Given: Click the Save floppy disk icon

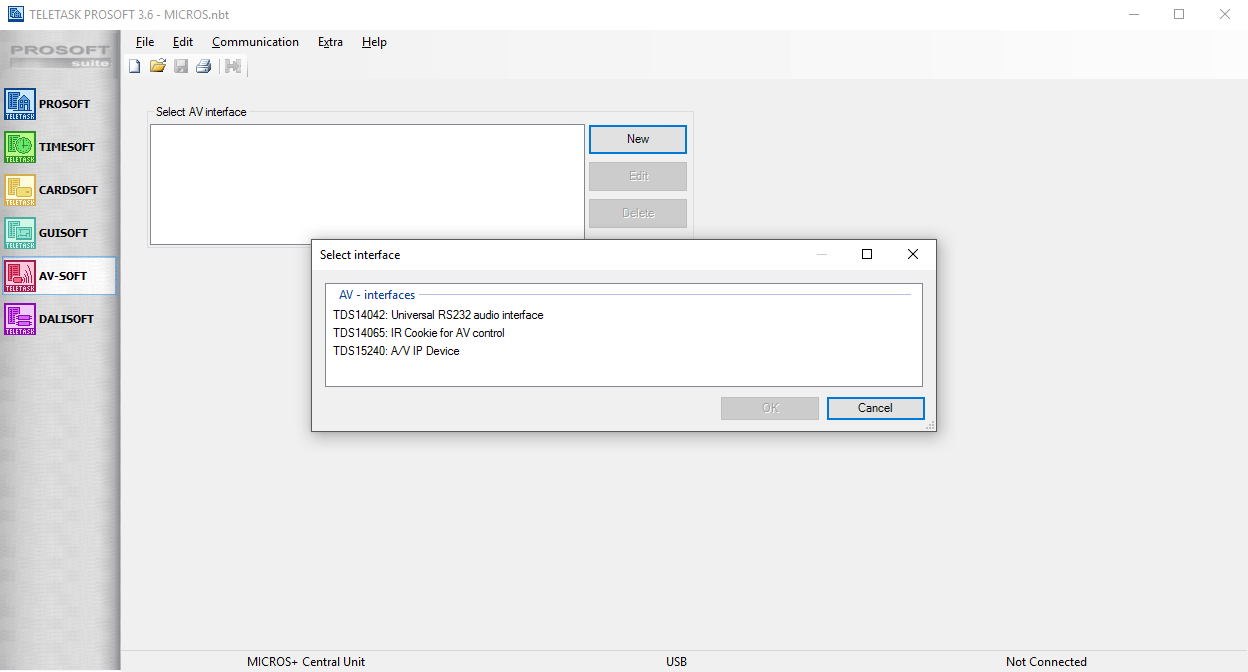Looking at the screenshot, I should [181, 67].
